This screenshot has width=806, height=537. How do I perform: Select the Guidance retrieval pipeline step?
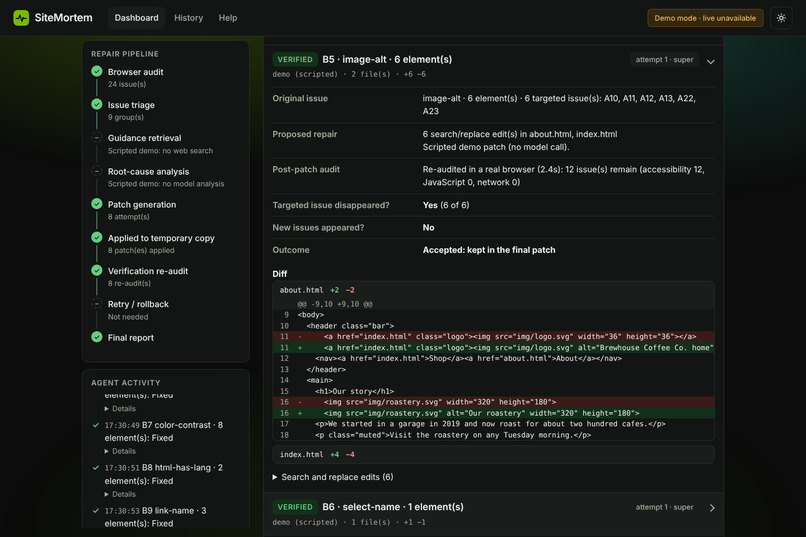point(166,144)
